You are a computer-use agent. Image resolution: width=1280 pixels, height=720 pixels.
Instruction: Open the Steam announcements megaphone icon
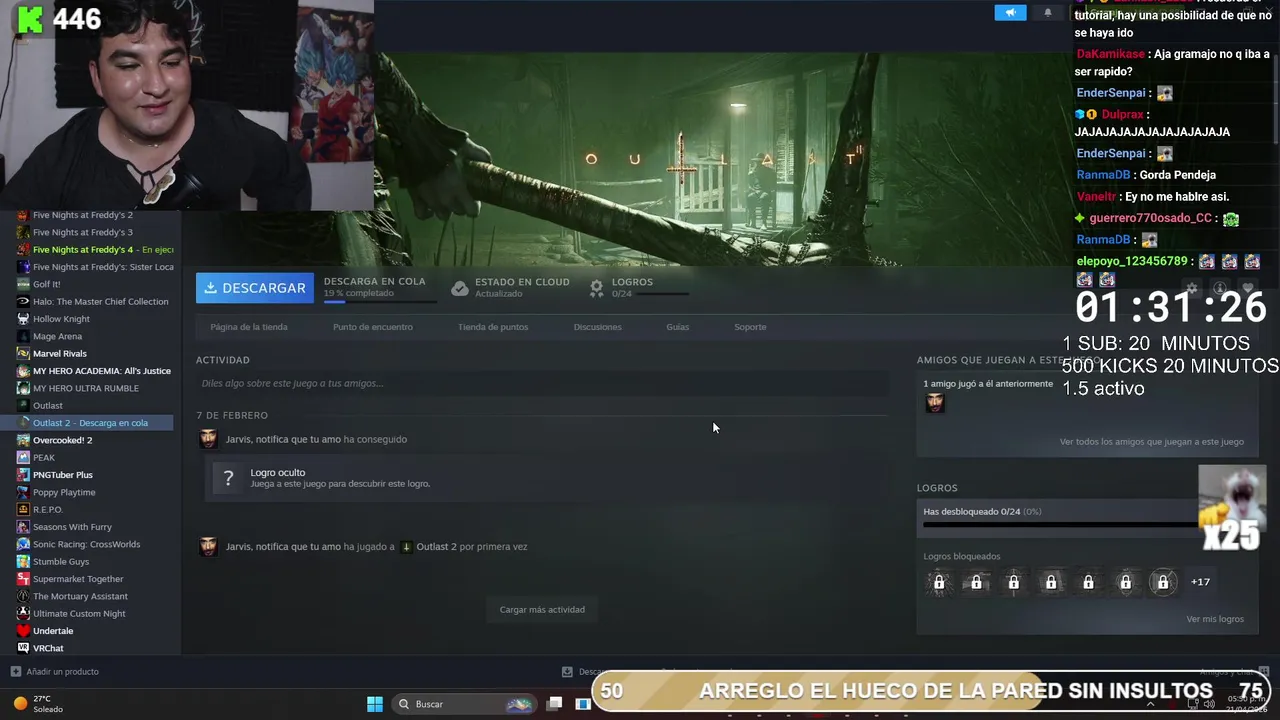tap(1010, 13)
